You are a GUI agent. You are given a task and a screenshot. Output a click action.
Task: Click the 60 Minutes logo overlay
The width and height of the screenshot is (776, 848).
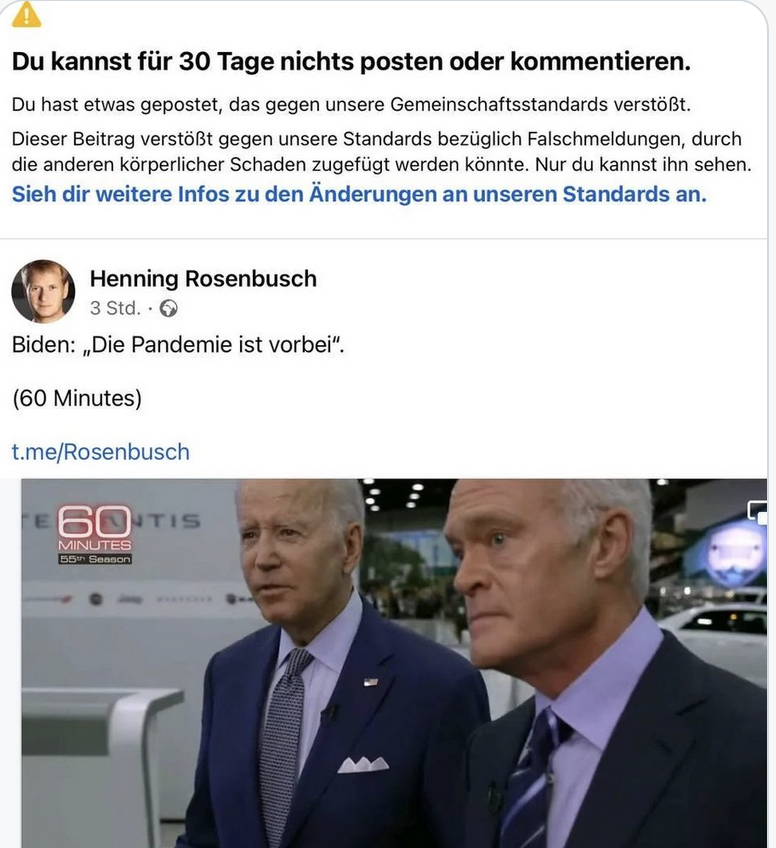click(x=95, y=528)
